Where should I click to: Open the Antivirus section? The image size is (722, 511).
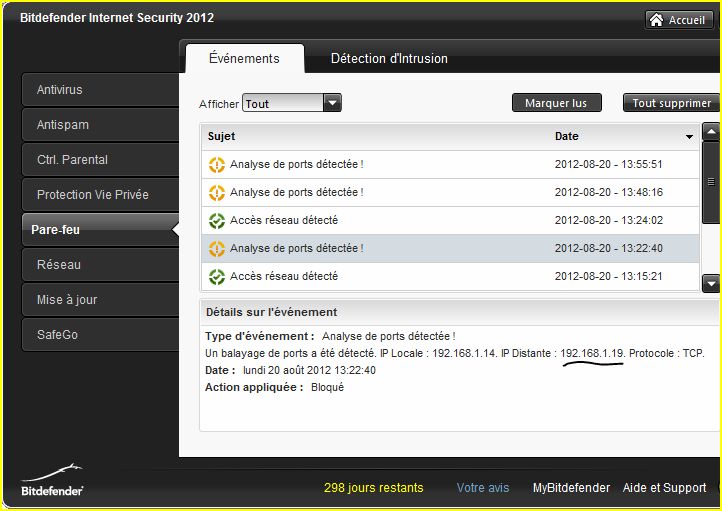pyautogui.click(x=100, y=89)
